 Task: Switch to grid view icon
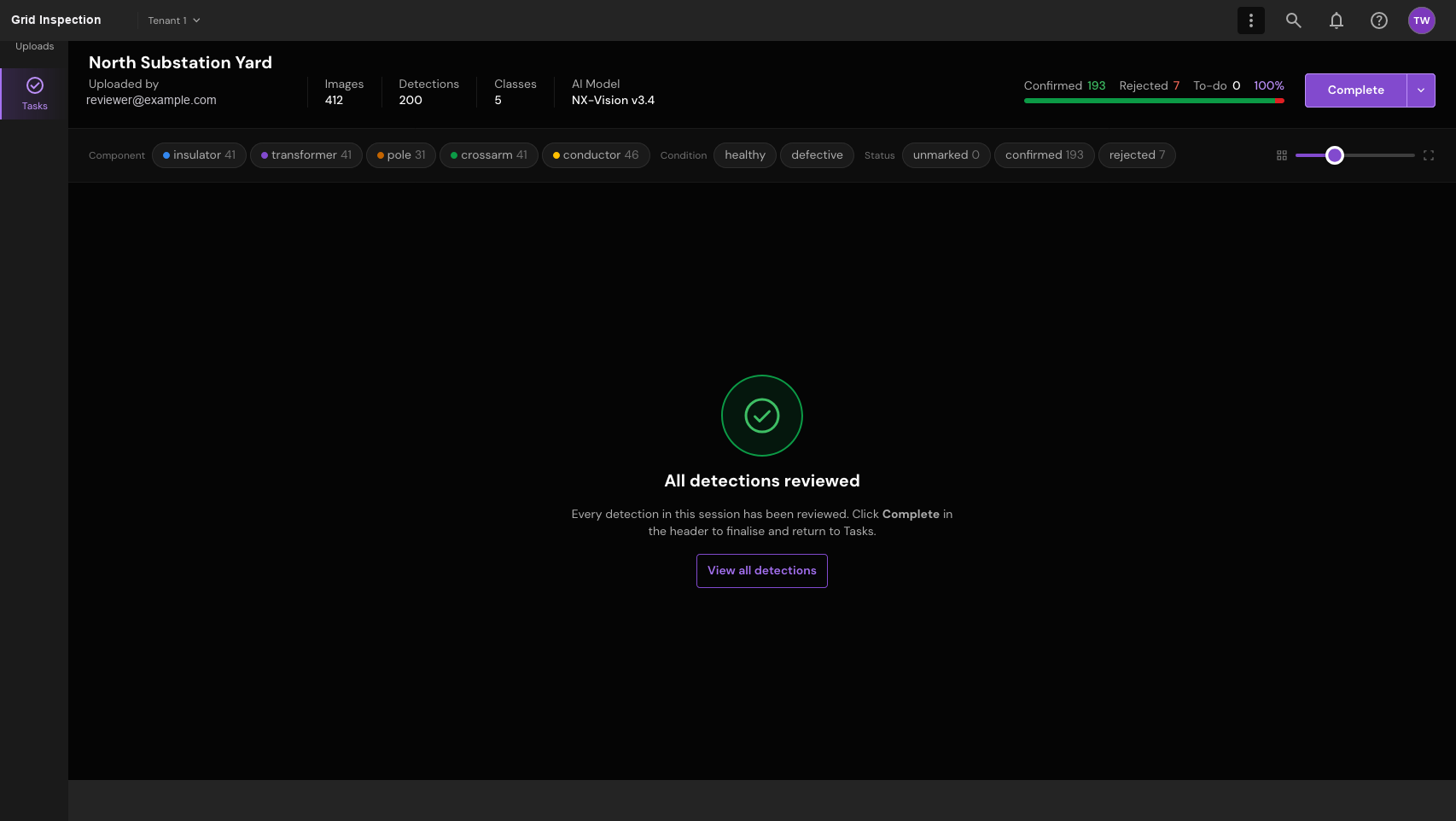[1282, 155]
